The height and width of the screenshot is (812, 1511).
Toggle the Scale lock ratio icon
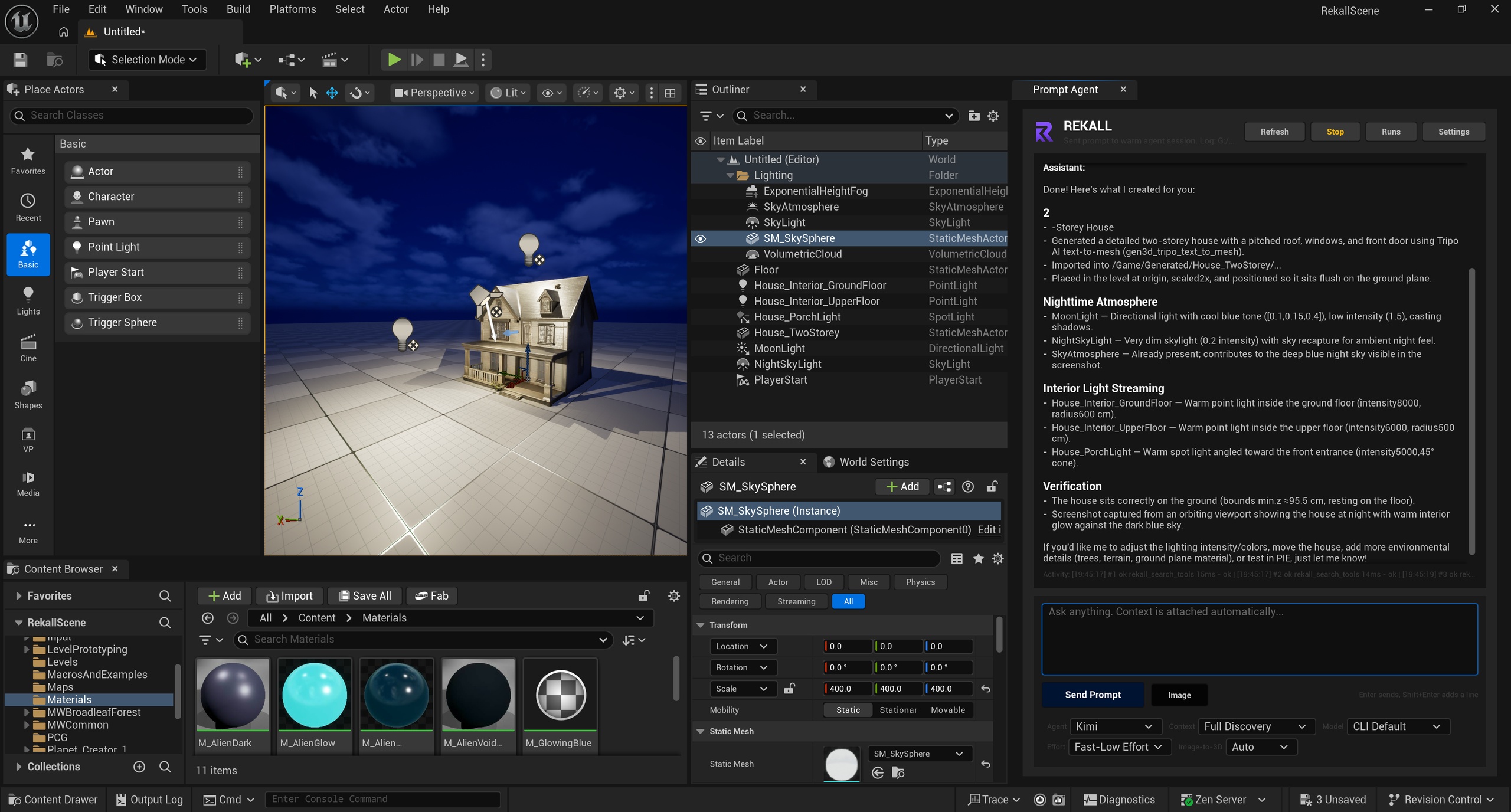[789, 689]
